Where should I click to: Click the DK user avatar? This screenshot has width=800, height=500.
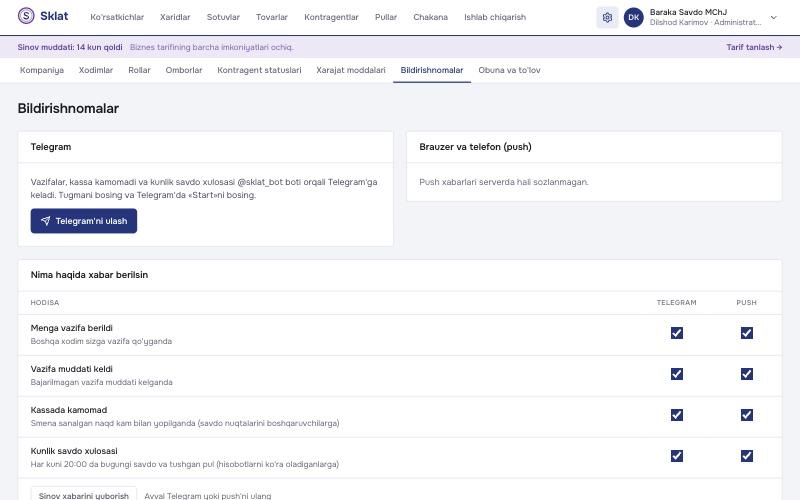click(634, 17)
